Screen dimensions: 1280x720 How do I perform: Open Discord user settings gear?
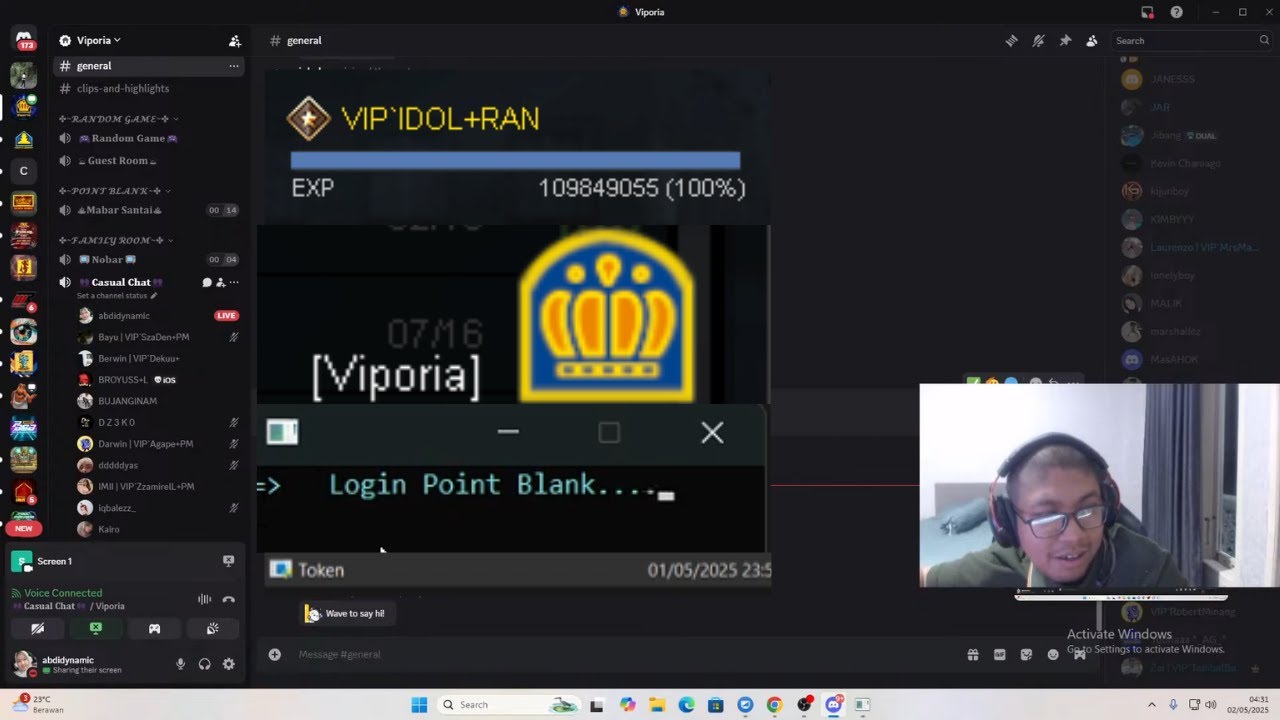click(228, 664)
